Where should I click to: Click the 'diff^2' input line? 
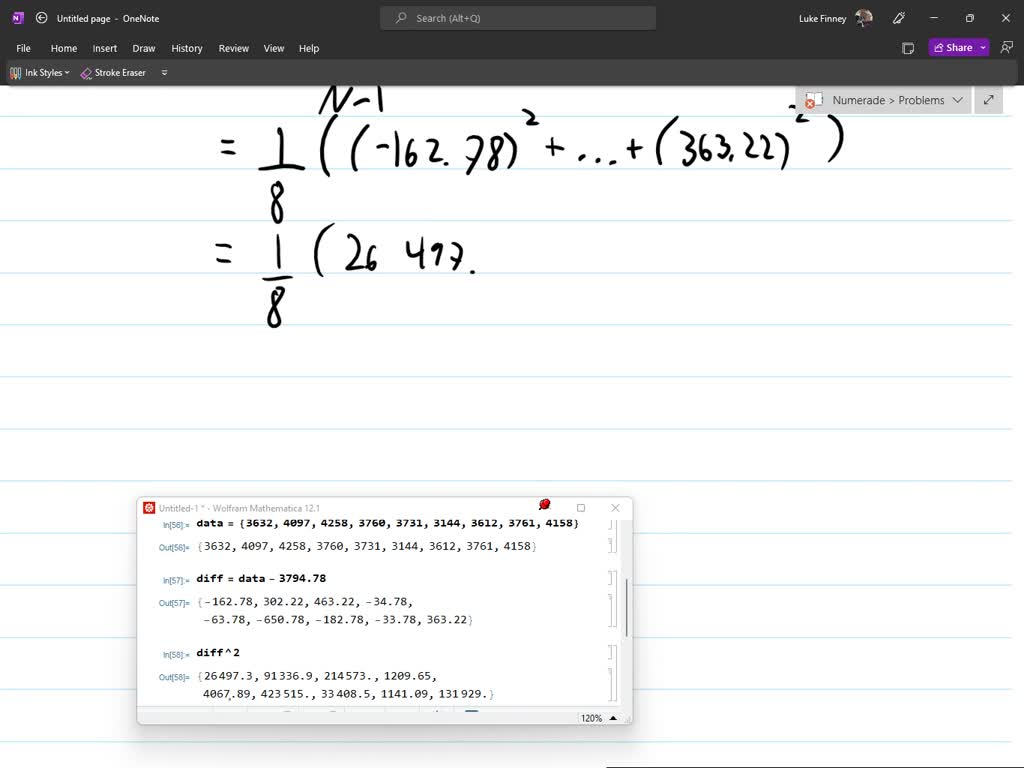218,652
